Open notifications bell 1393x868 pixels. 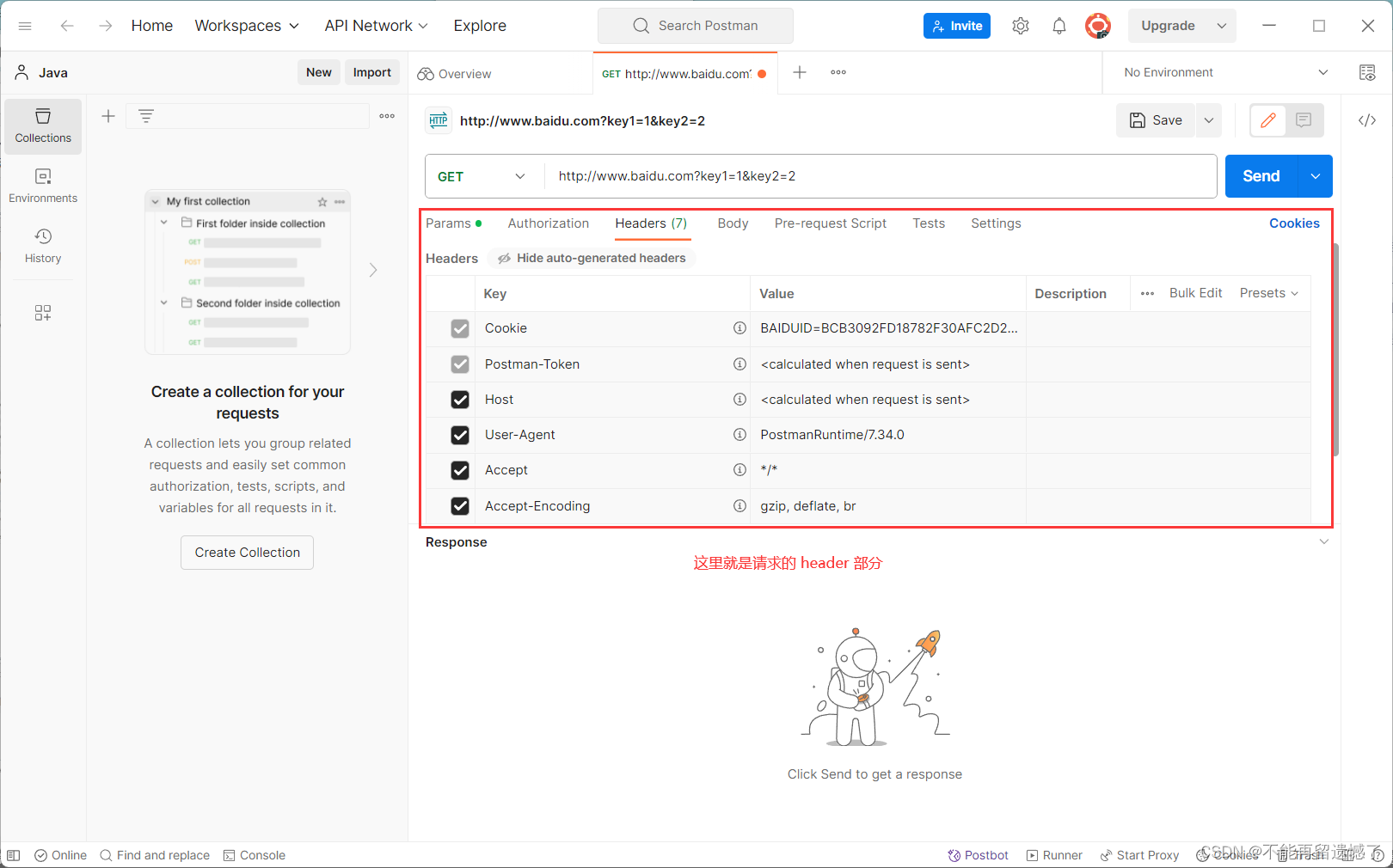[1059, 26]
